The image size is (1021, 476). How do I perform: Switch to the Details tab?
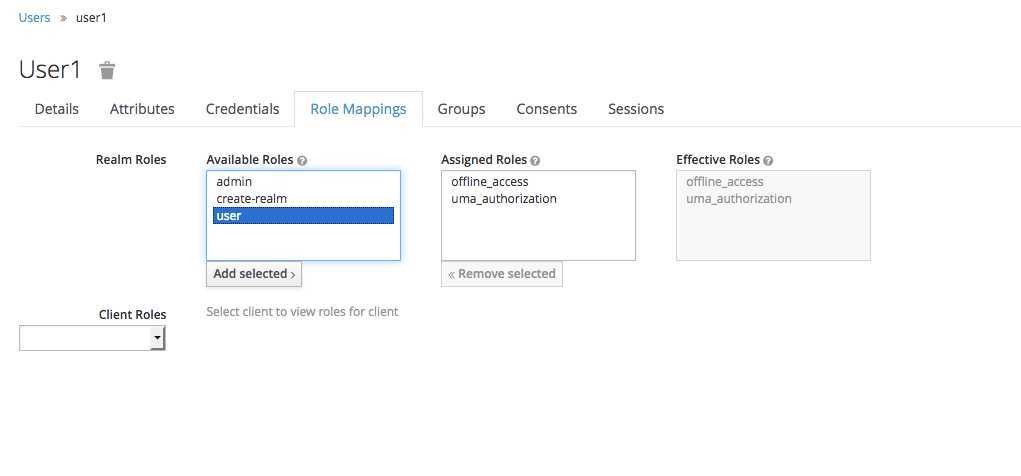(57, 109)
